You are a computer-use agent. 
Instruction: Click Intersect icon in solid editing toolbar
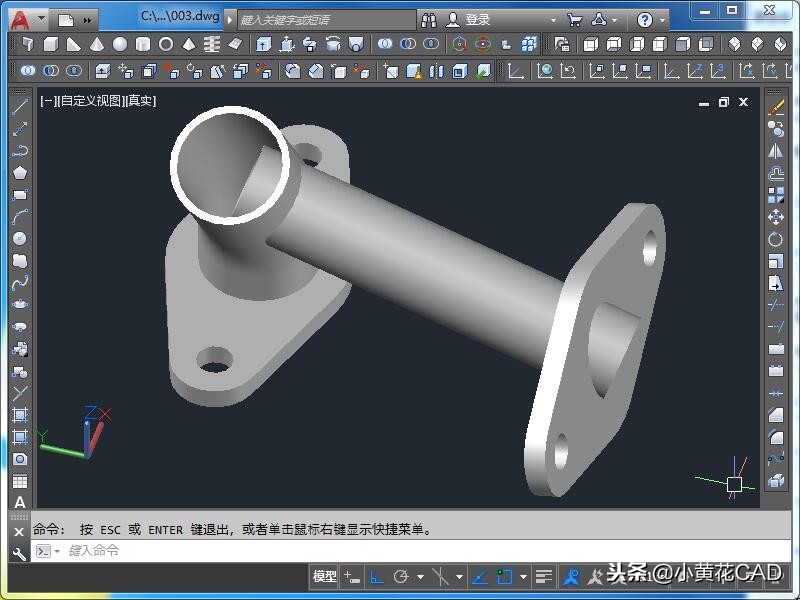74,70
